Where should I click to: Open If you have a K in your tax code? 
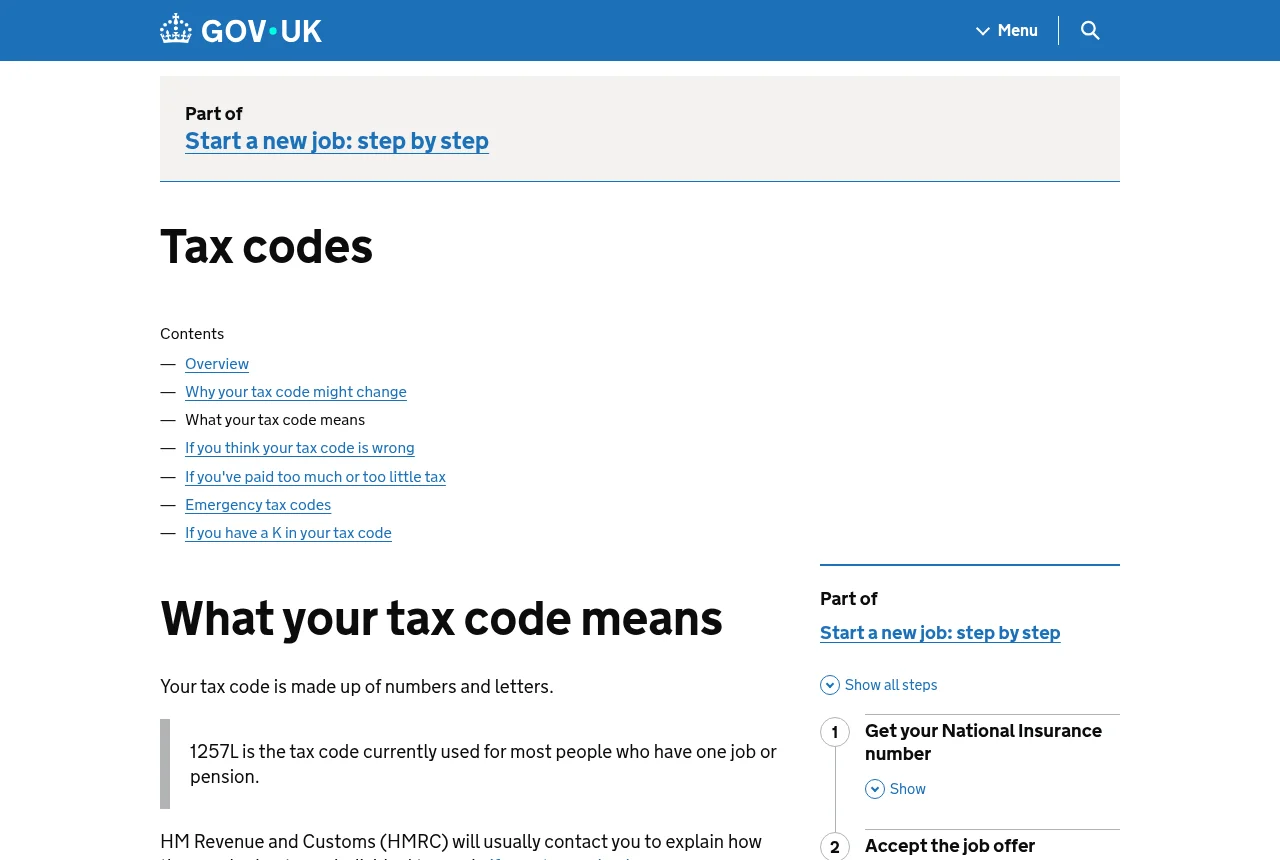(288, 533)
